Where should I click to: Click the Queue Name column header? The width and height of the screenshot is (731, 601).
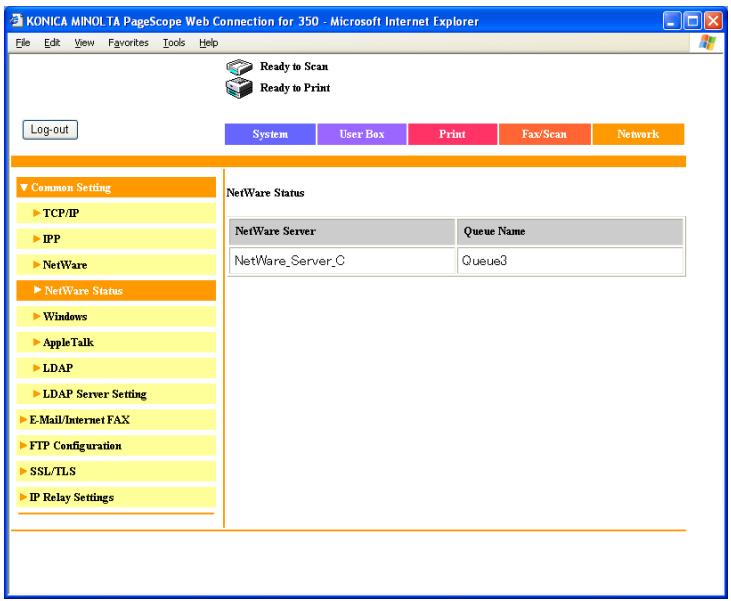click(x=571, y=231)
